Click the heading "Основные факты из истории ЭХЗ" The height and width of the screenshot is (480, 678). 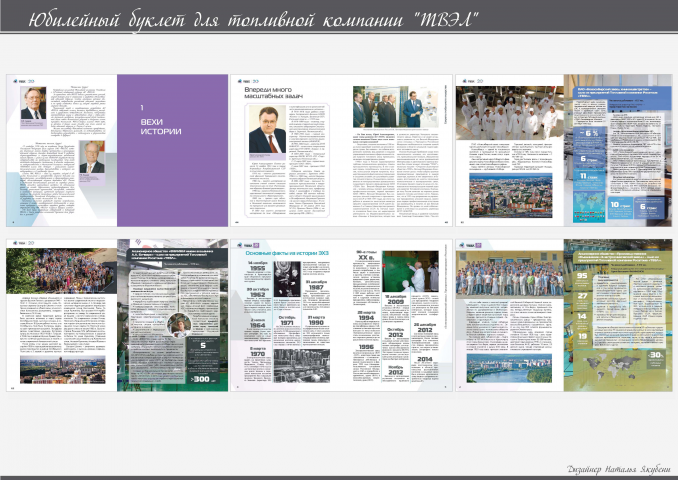(x=287, y=253)
